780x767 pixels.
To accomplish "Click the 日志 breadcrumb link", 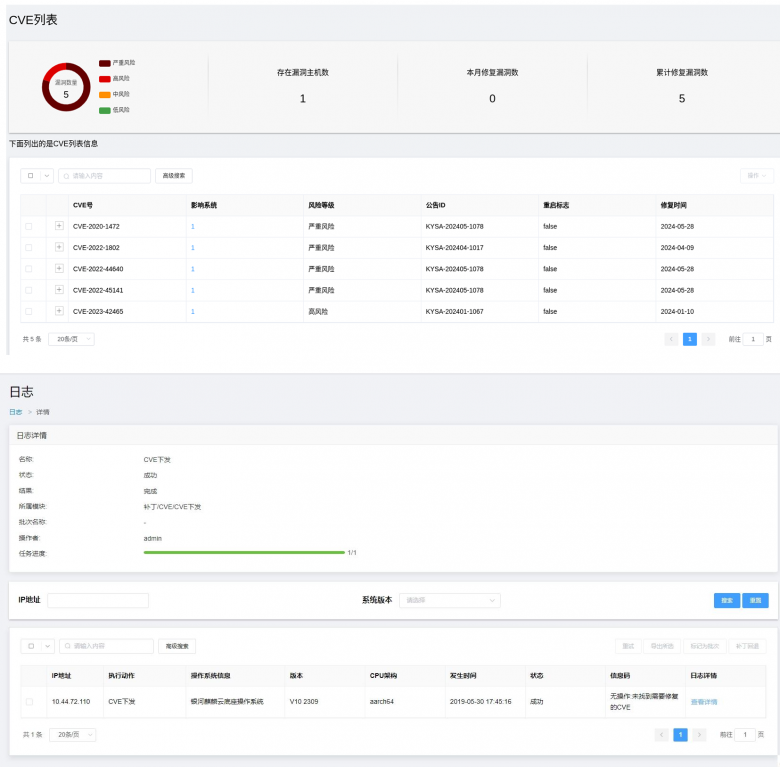I will pos(15,412).
